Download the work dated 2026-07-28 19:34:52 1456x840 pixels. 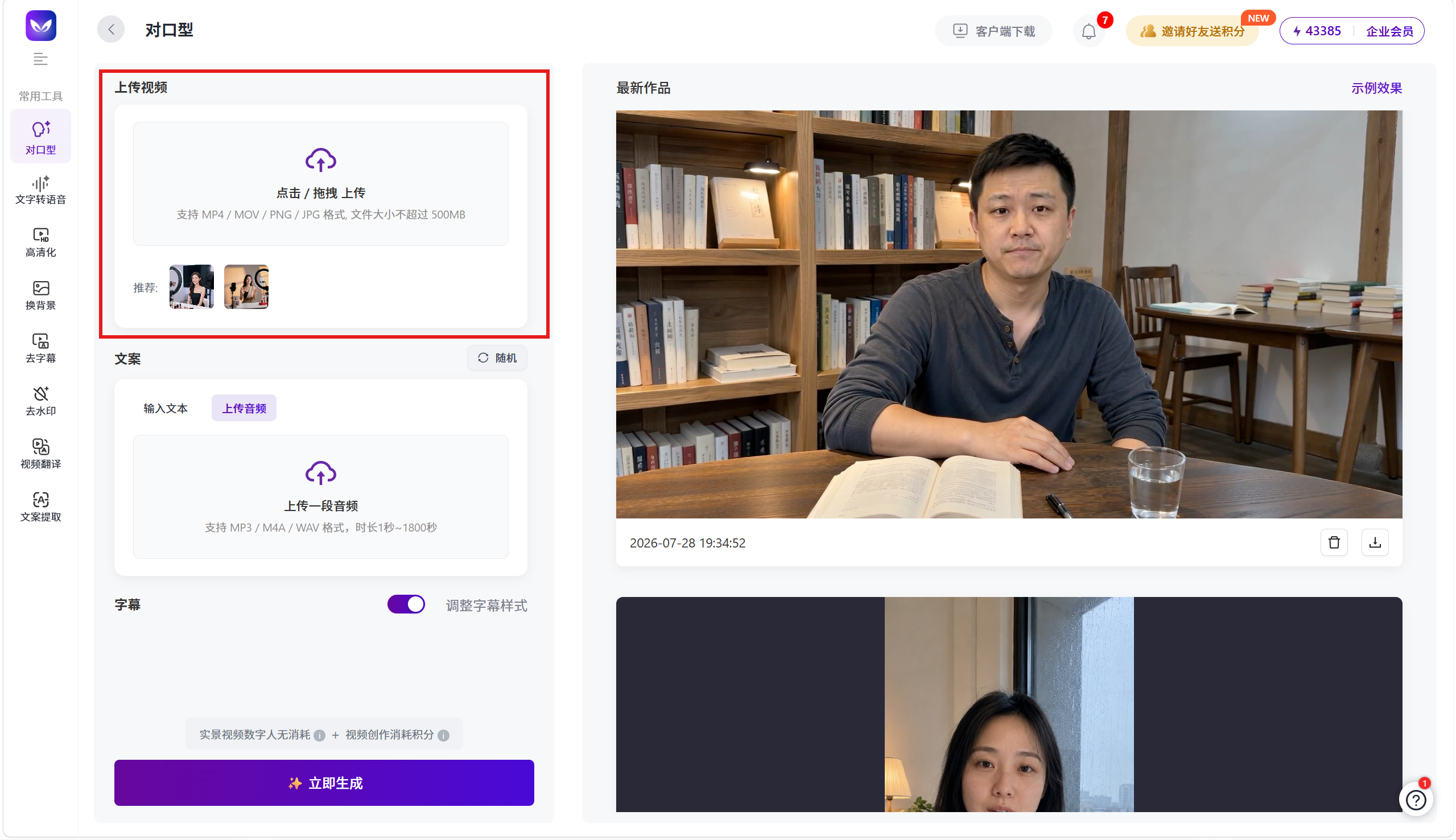(x=1375, y=543)
